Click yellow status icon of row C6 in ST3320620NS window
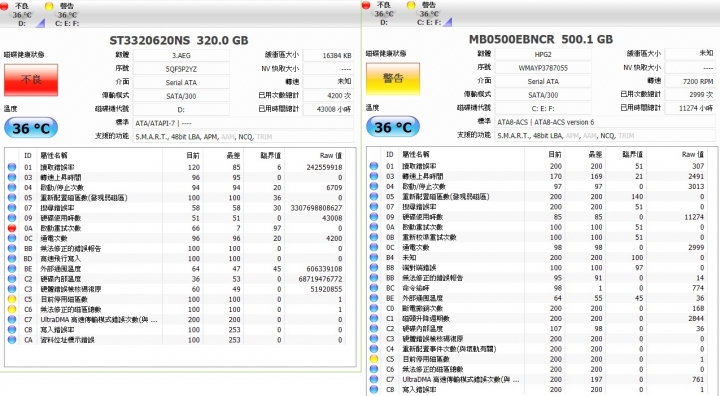 pyautogui.click(x=12, y=309)
